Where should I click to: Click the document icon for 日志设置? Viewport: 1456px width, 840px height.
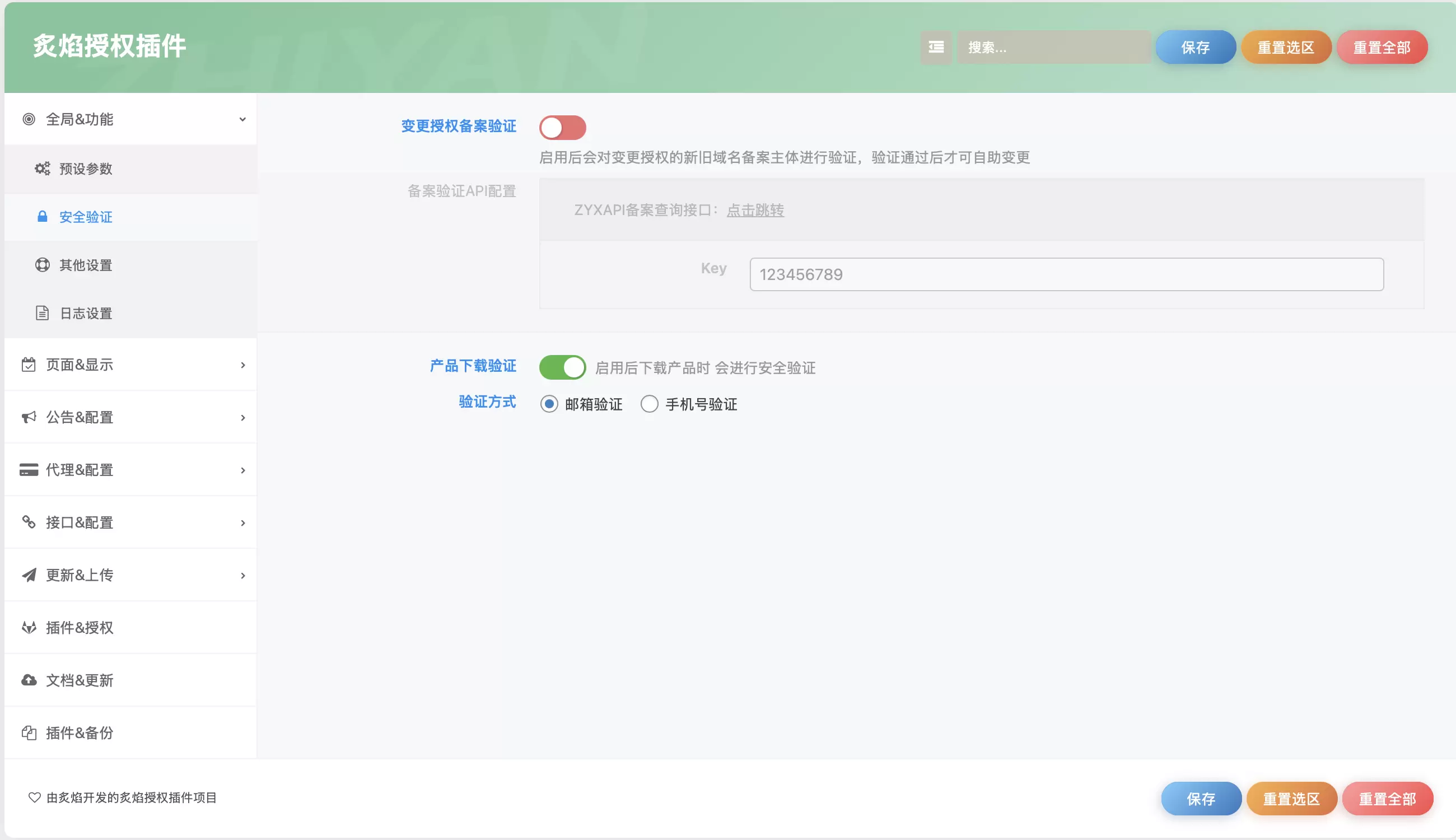[42, 312]
